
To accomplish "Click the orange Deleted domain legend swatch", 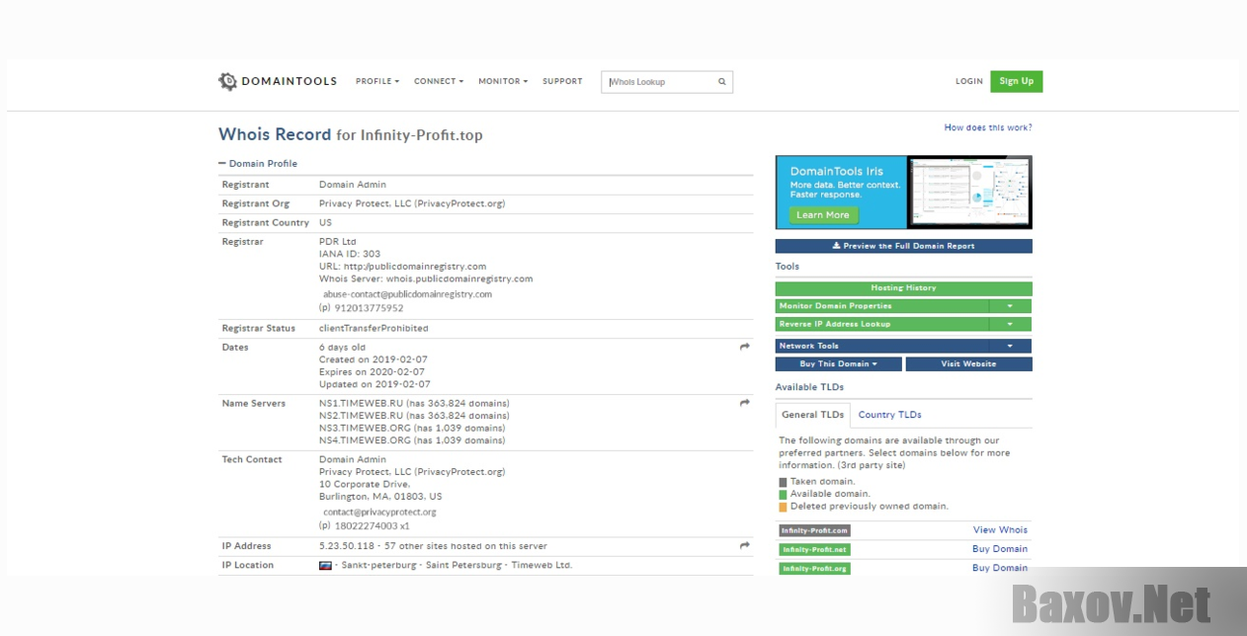I will [783, 507].
